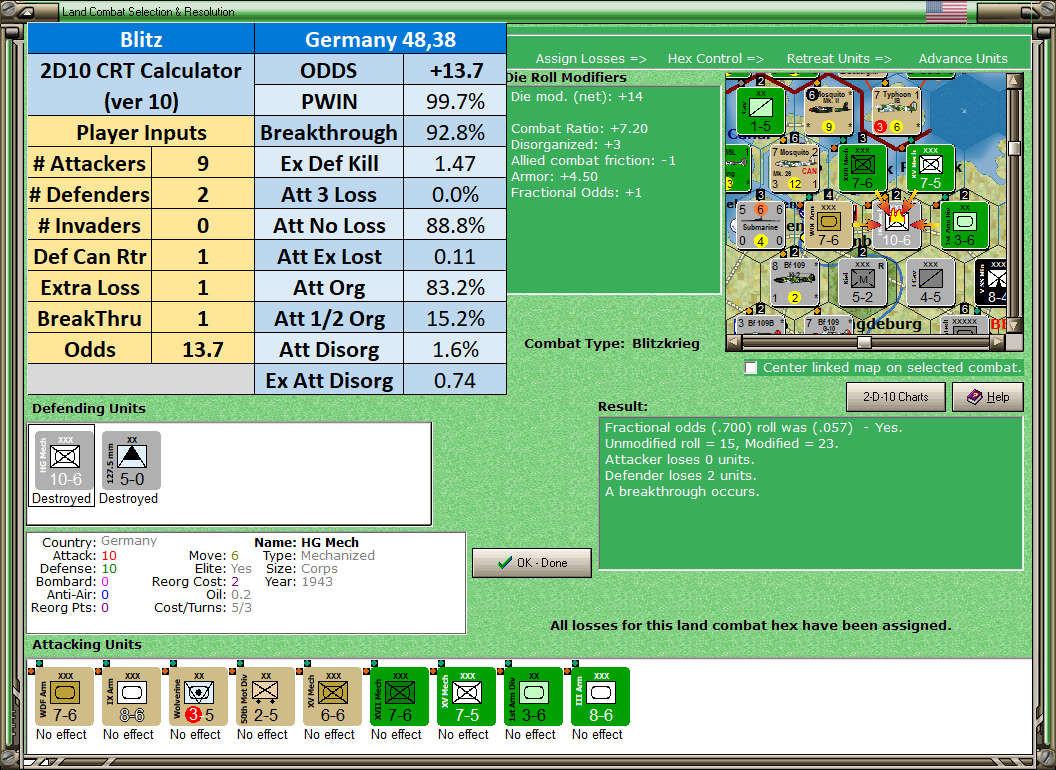Open the Advance Units step

[963, 59]
